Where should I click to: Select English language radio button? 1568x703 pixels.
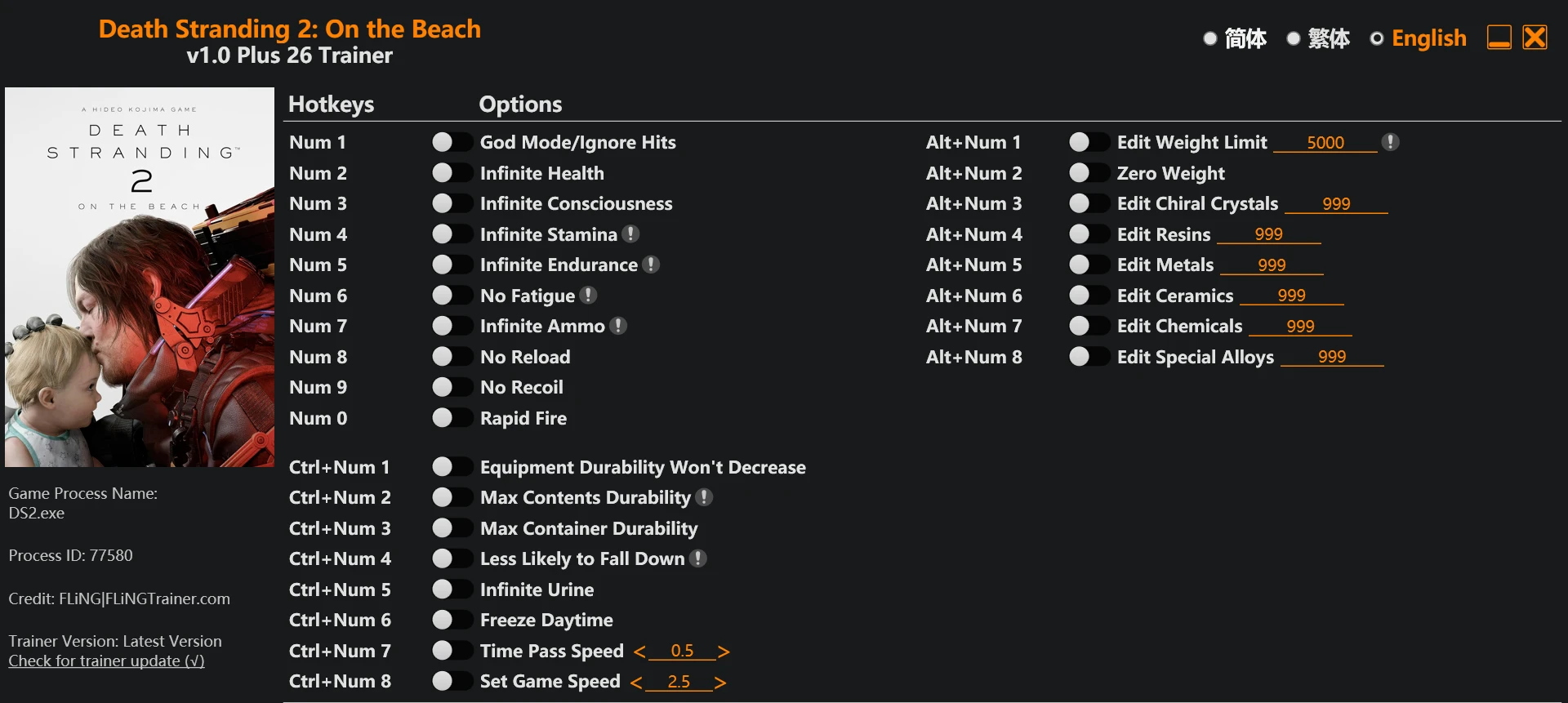[1377, 38]
